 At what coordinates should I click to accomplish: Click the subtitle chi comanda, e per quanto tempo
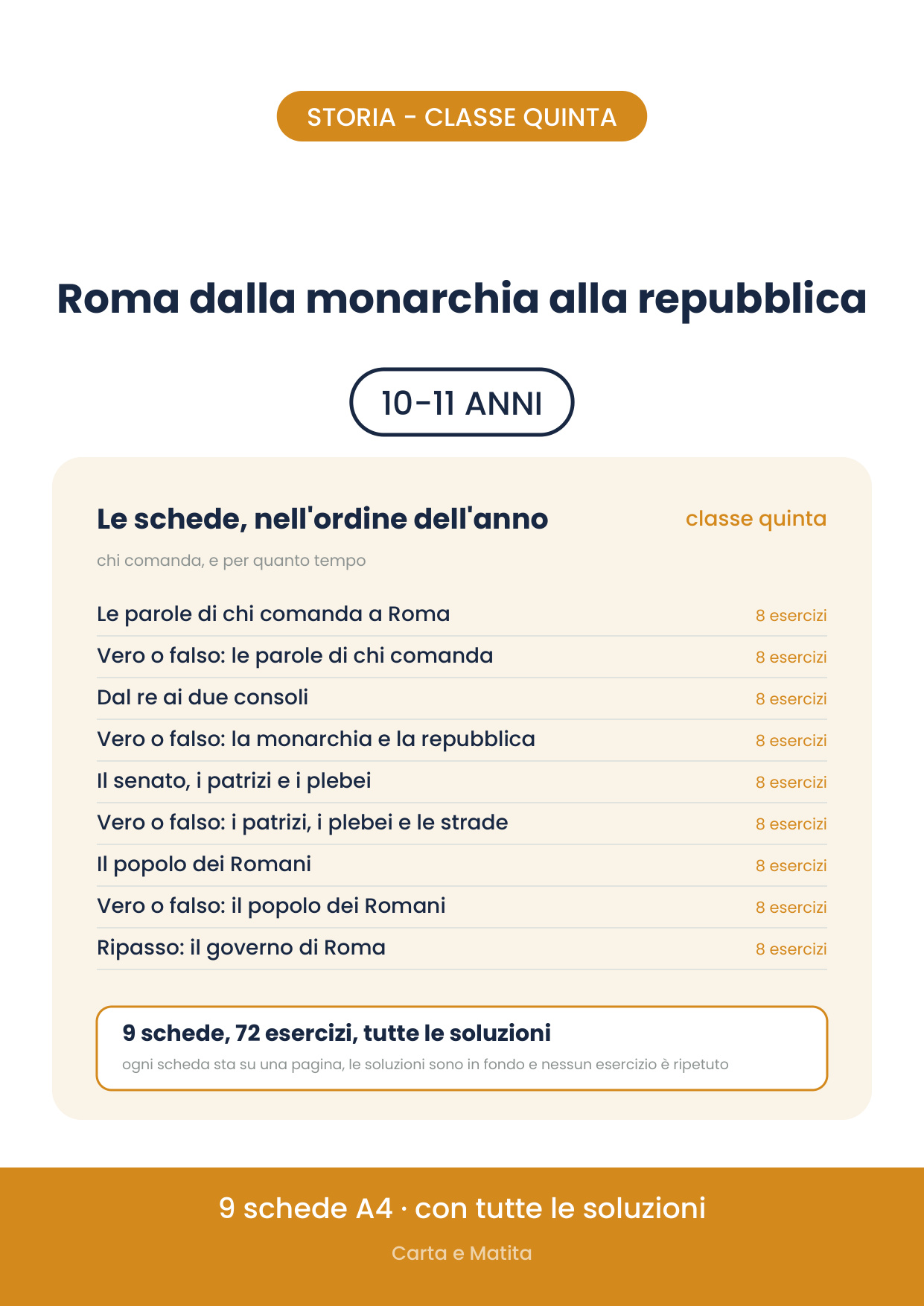tap(231, 561)
